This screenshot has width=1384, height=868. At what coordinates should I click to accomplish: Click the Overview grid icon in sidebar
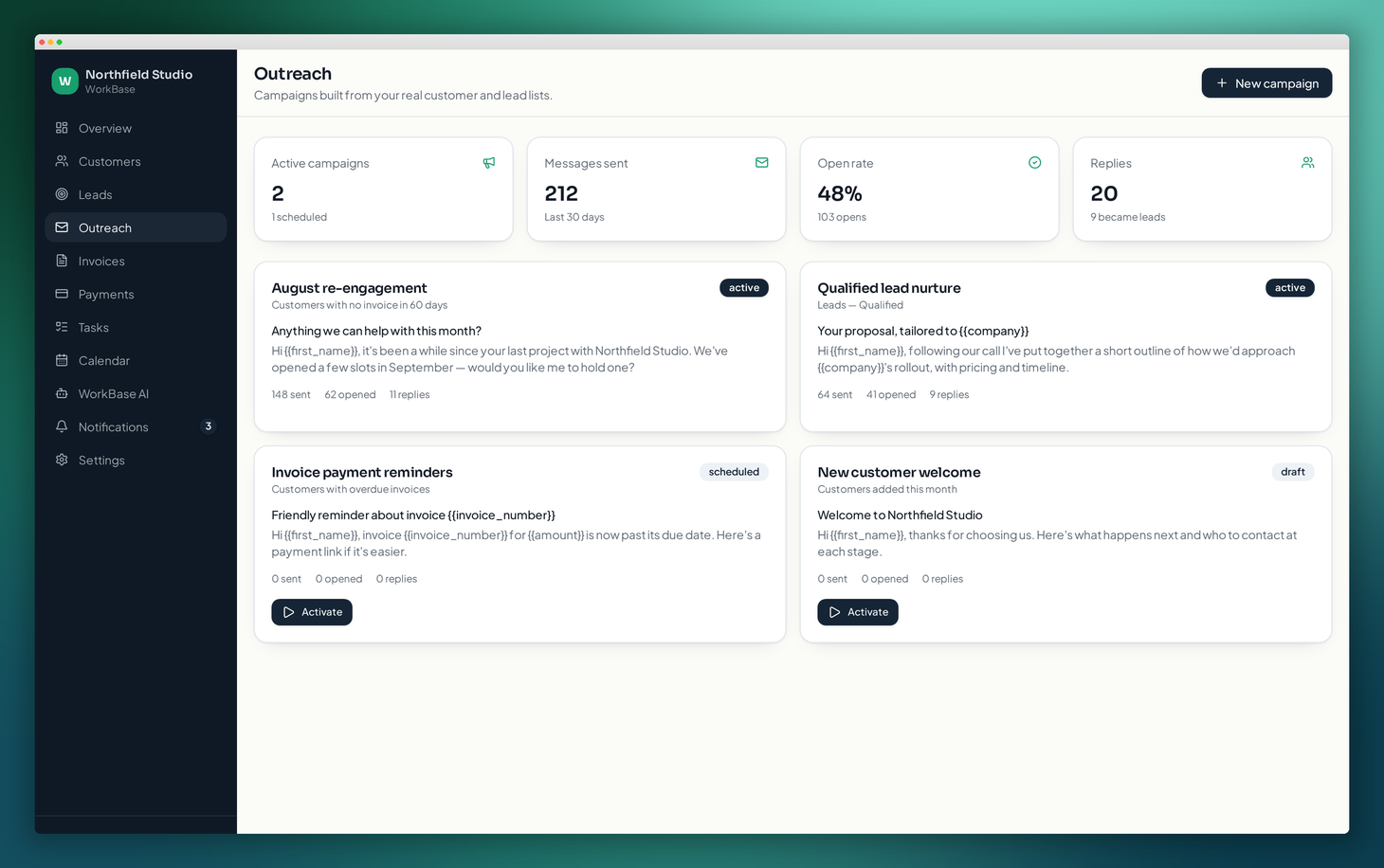tap(62, 128)
